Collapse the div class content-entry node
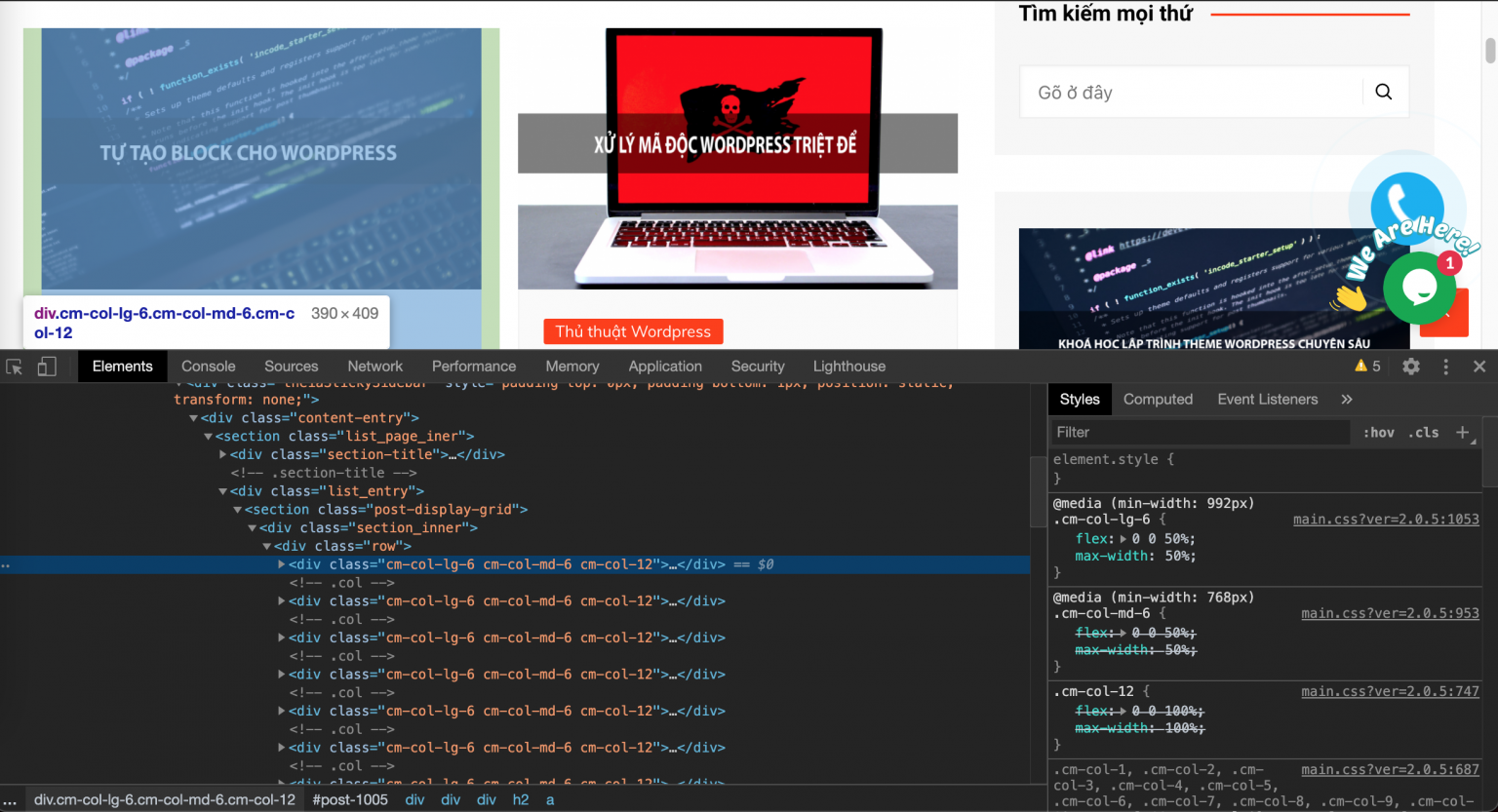 tap(193, 418)
